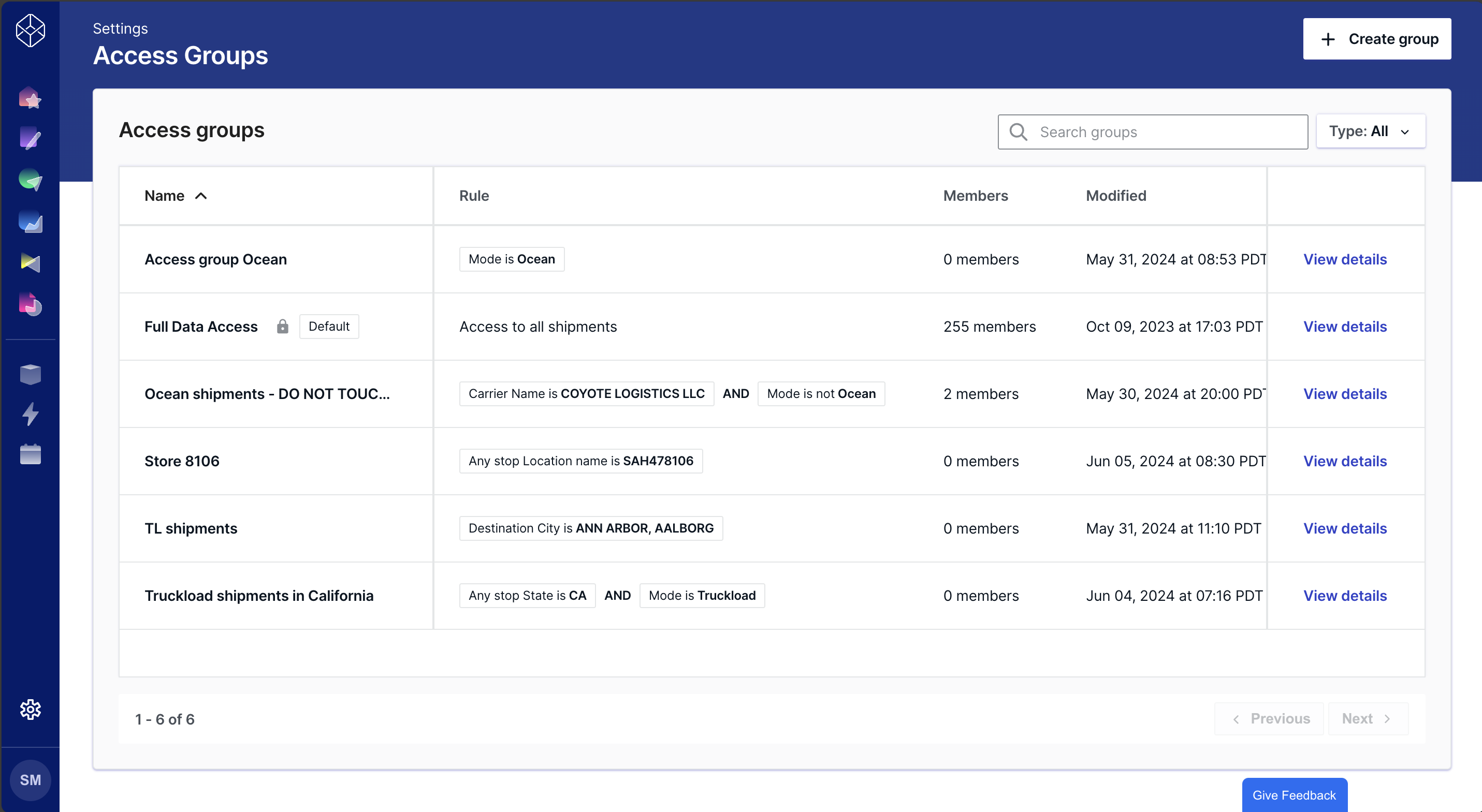The image size is (1482, 812).
Task: View details for Ocean shipments group
Action: [x=1344, y=394]
